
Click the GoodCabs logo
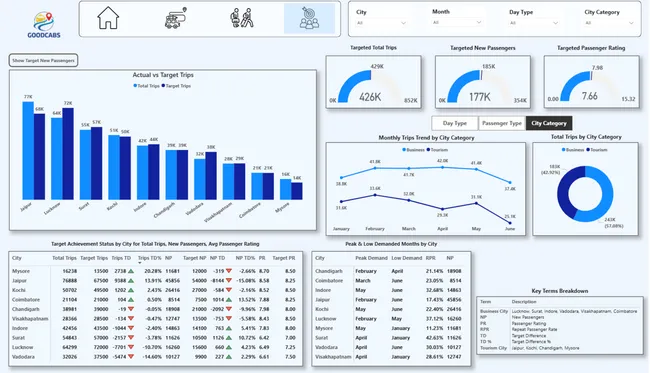[x=44, y=25]
